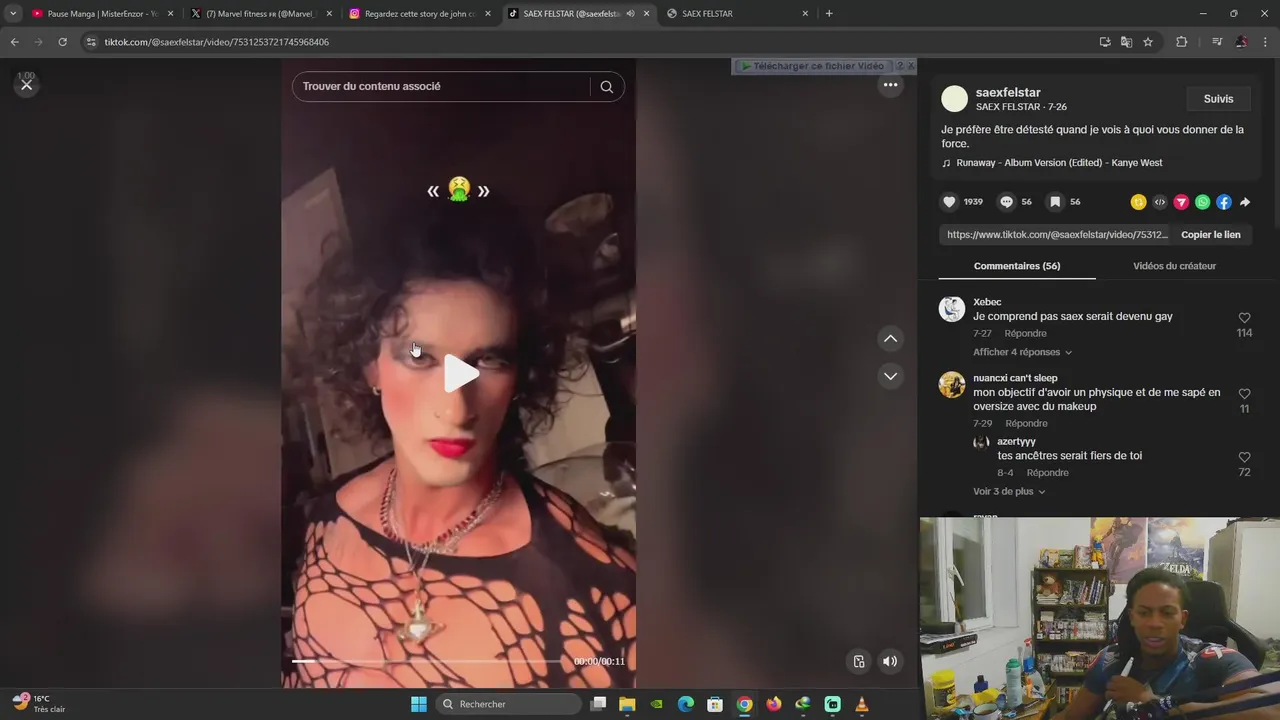1280x720 pixels.
Task: Click 'Copier le lien' button
Action: coord(1210,235)
